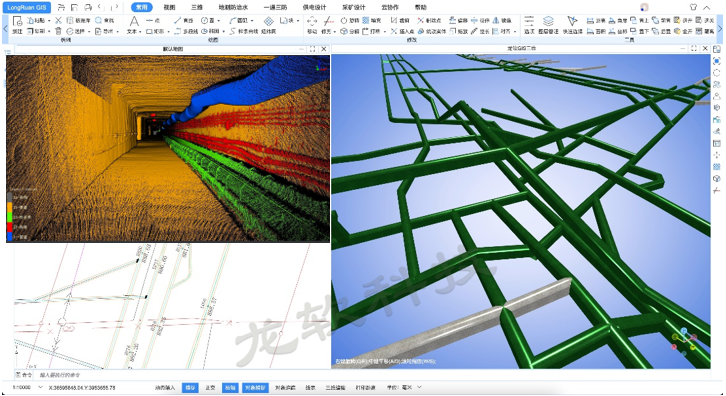The width and height of the screenshot is (726, 396).
Task: Click the LongRuan GIS application button
Action: (x=26, y=7)
